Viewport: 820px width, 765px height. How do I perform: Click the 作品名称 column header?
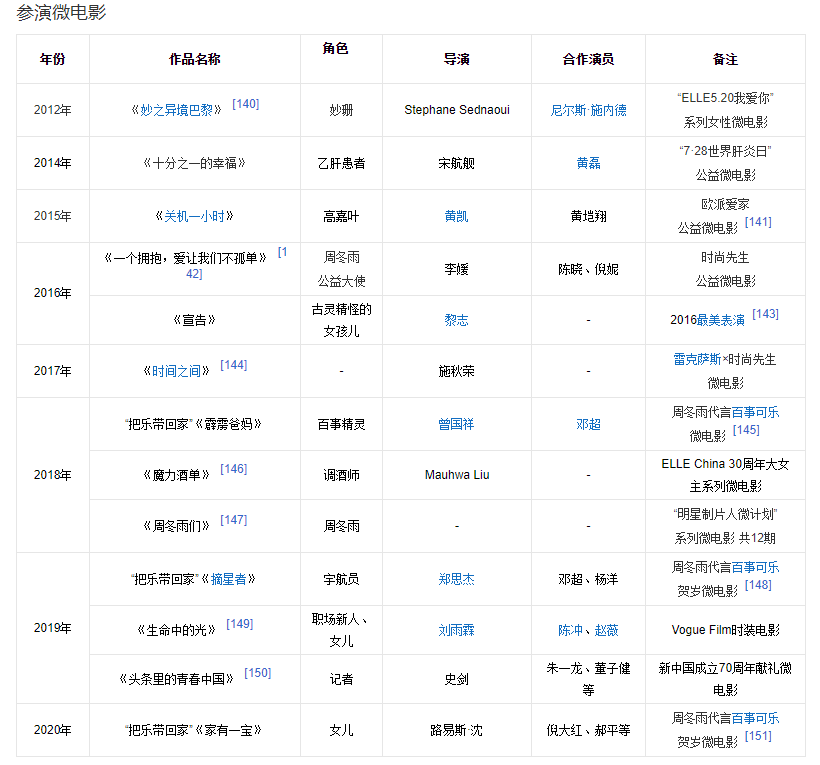(x=194, y=59)
